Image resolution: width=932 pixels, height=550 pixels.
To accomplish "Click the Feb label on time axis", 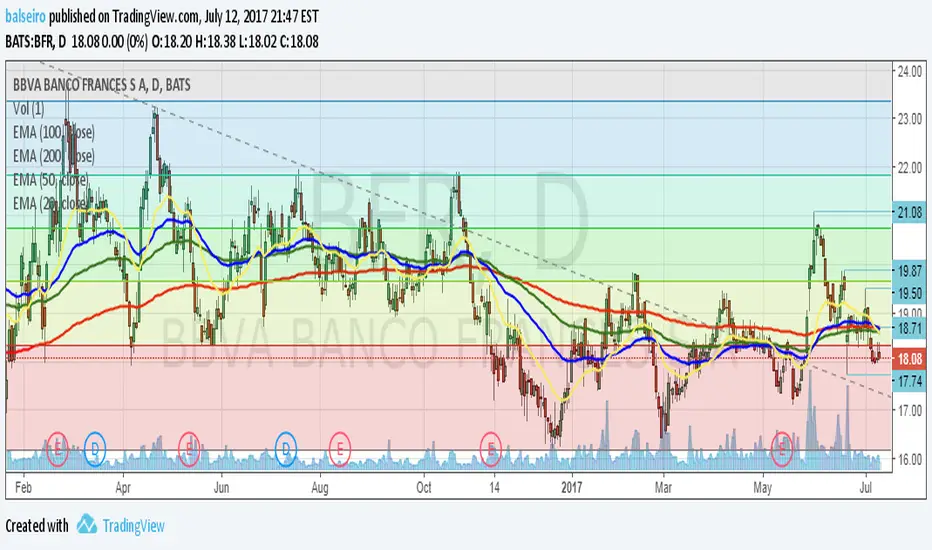I will (x=23, y=488).
